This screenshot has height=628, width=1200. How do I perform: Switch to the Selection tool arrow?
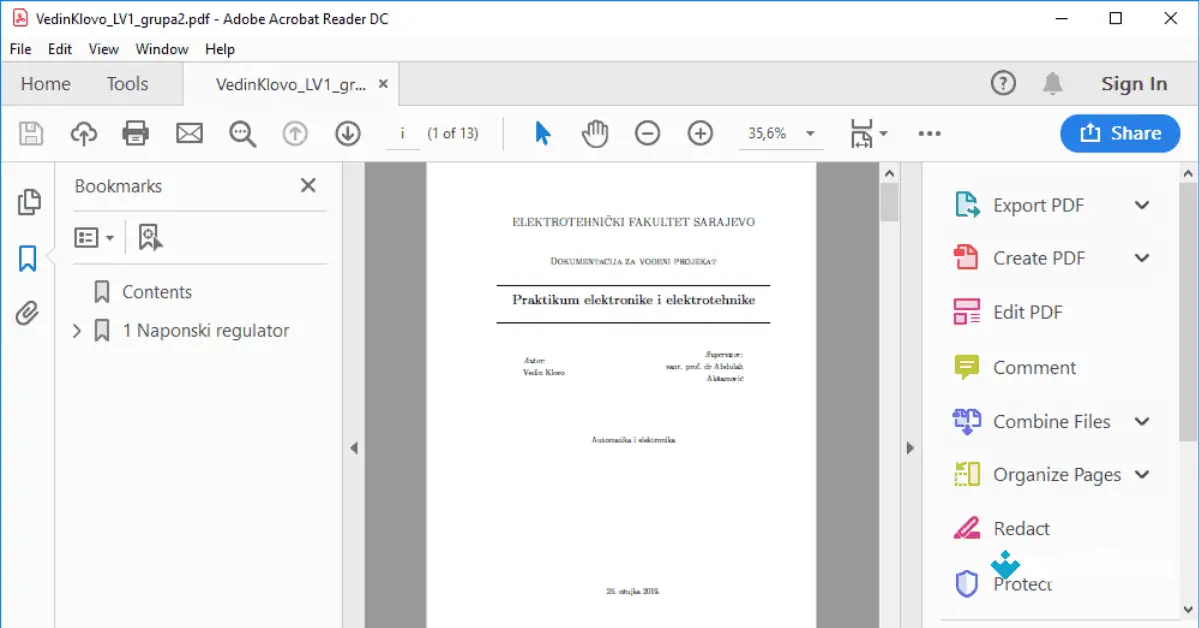(x=541, y=133)
